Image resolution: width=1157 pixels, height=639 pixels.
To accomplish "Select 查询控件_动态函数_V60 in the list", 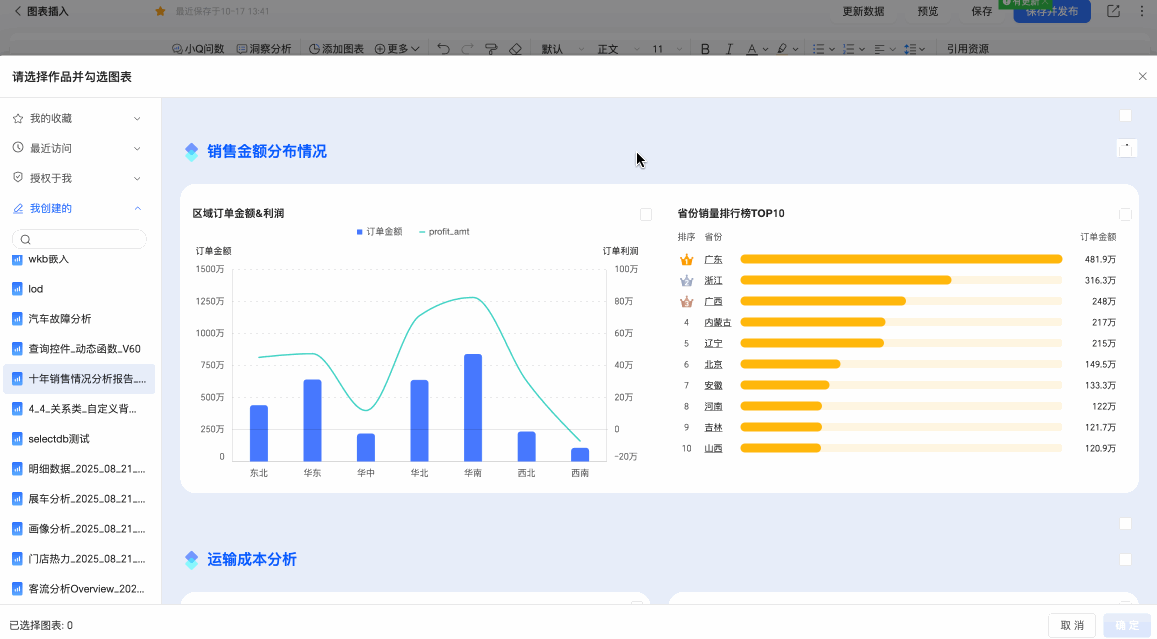I will (x=79, y=348).
